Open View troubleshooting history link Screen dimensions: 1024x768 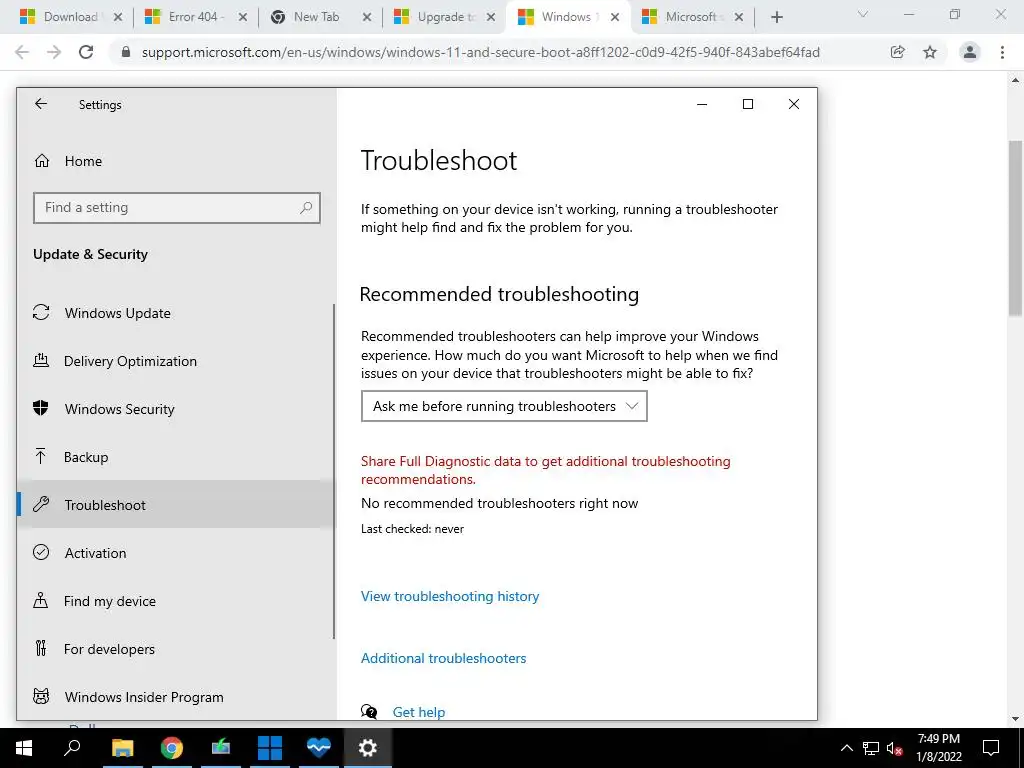pos(450,596)
